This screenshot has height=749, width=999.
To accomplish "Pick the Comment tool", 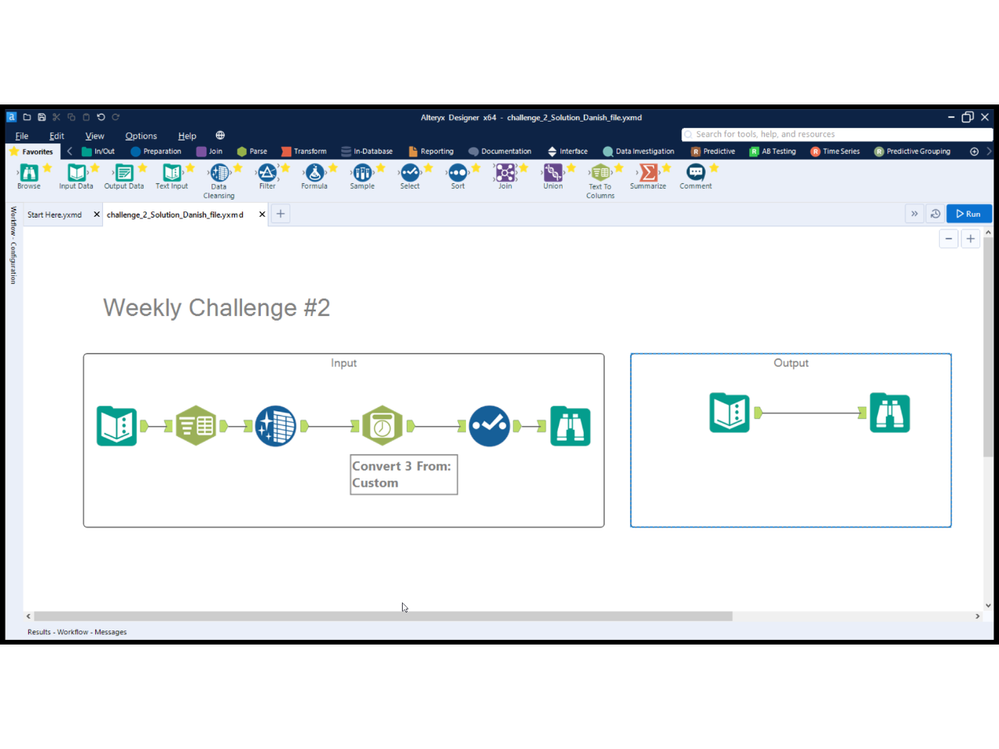I will (x=696, y=176).
